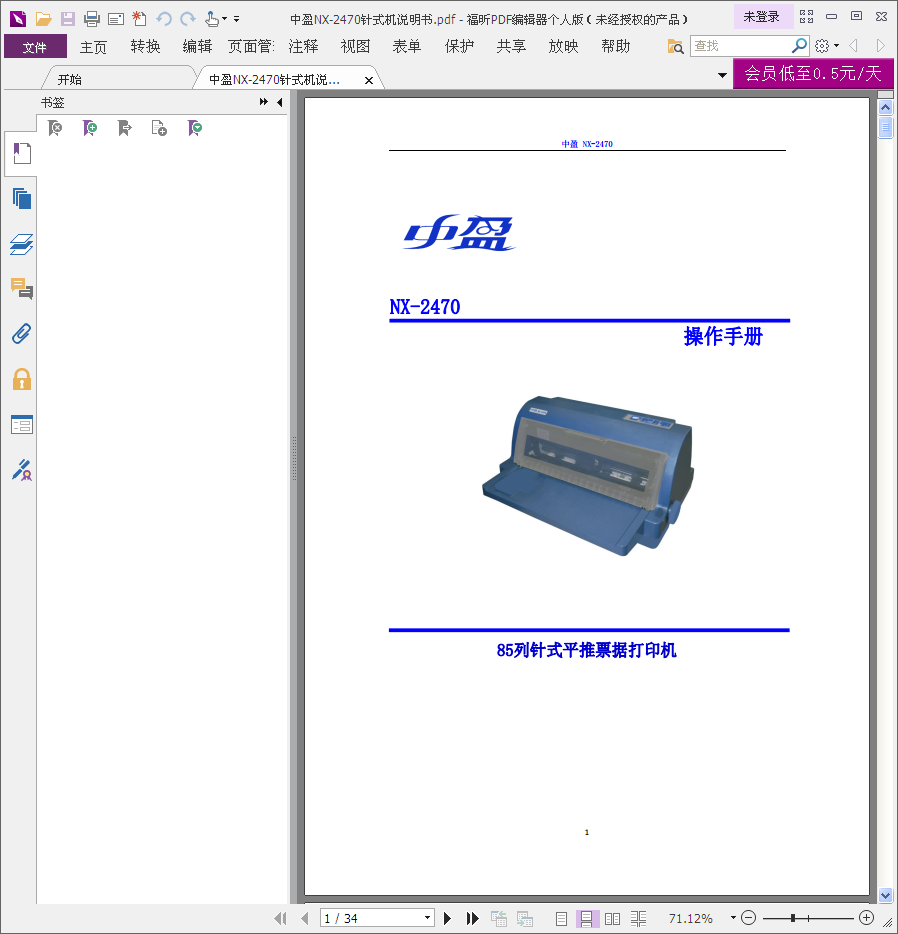Open the zoom level dropdown arrow
898x934 pixels.
[733, 918]
